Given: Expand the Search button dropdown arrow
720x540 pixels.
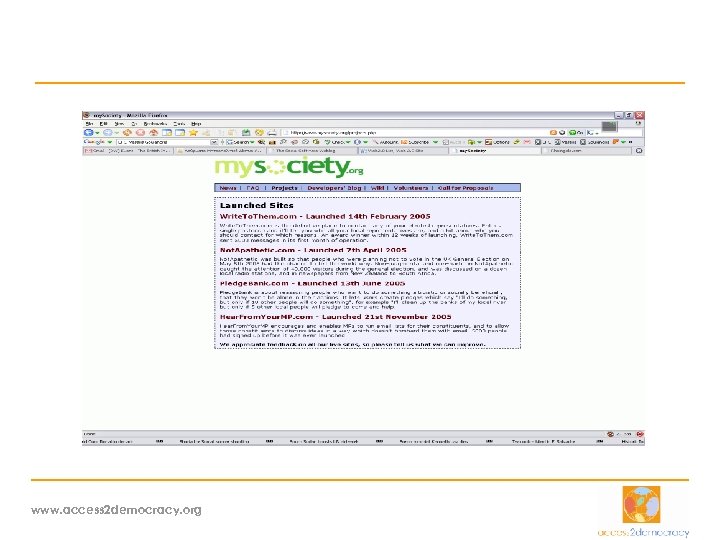Looking at the screenshot, I should point(252,142).
